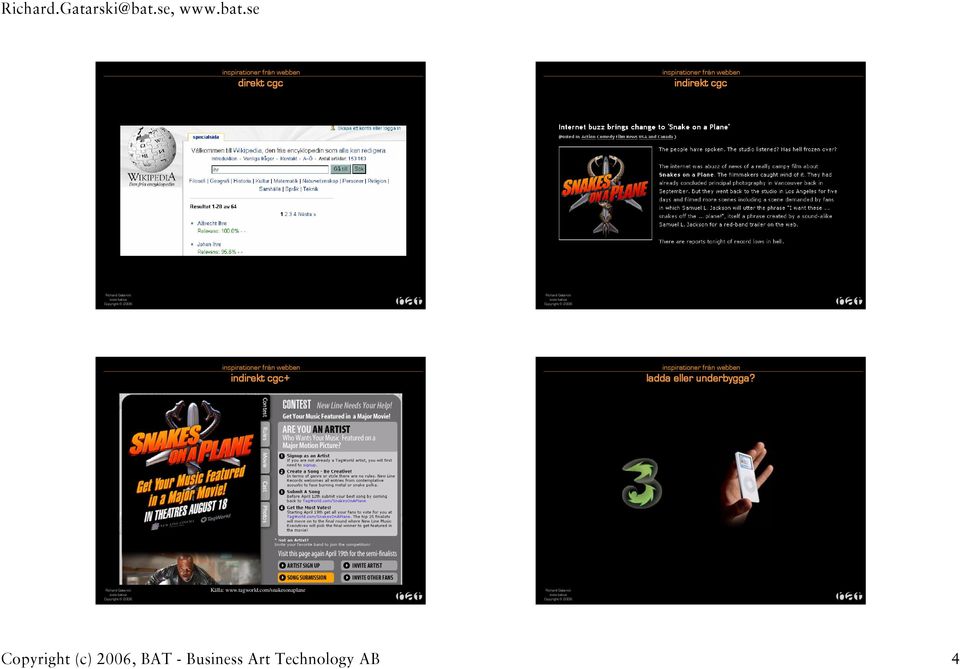
Task: Select the 'specialsida' tab on Wikipedia
Action: (205, 137)
